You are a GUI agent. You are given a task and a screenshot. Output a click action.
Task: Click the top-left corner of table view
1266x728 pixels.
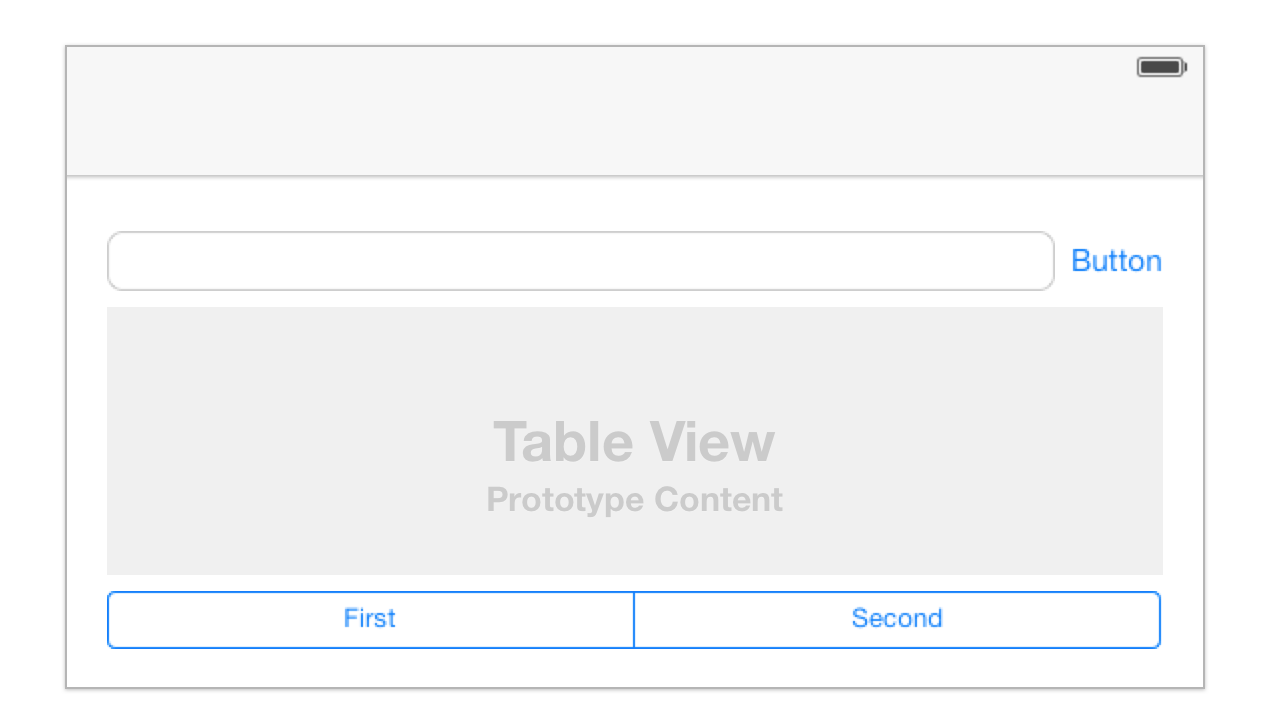tap(110, 310)
